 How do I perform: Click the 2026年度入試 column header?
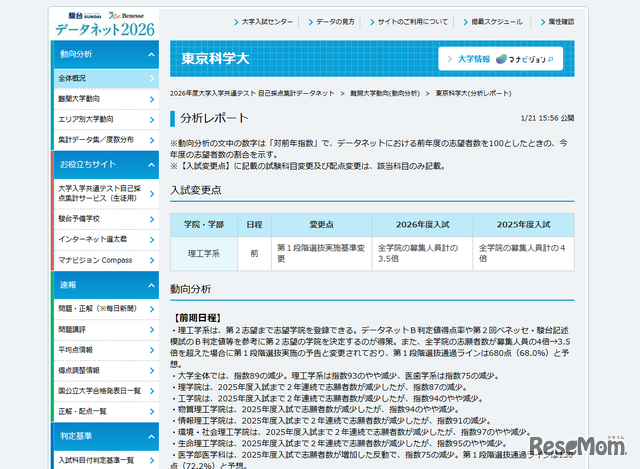[x=422, y=225]
